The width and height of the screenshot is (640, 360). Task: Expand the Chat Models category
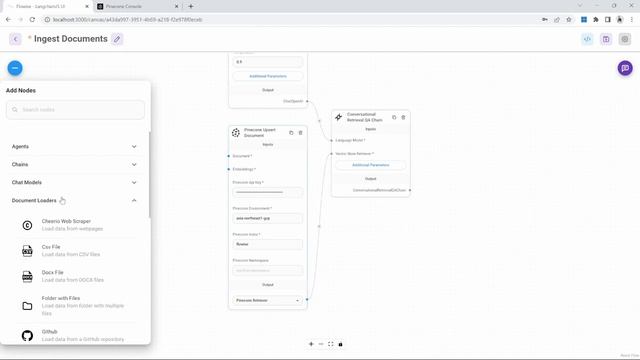[x=74, y=182]
